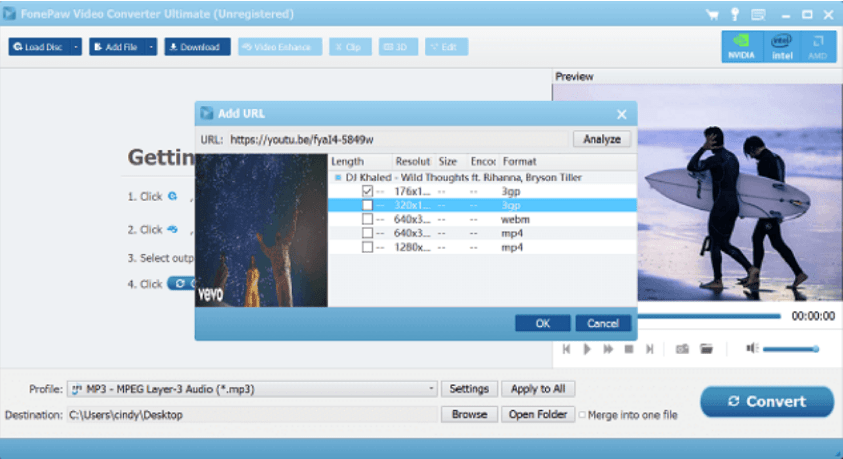Click the previous track playback button
843x459 pixels.
point(566,349)
